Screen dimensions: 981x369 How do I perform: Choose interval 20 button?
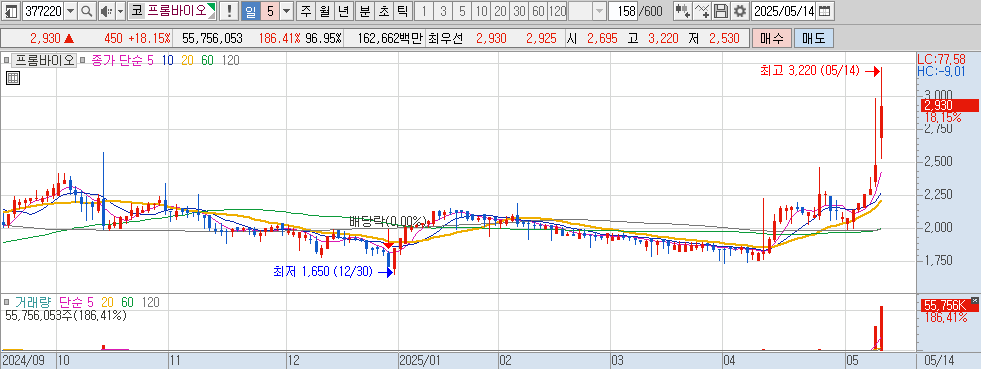500,11
